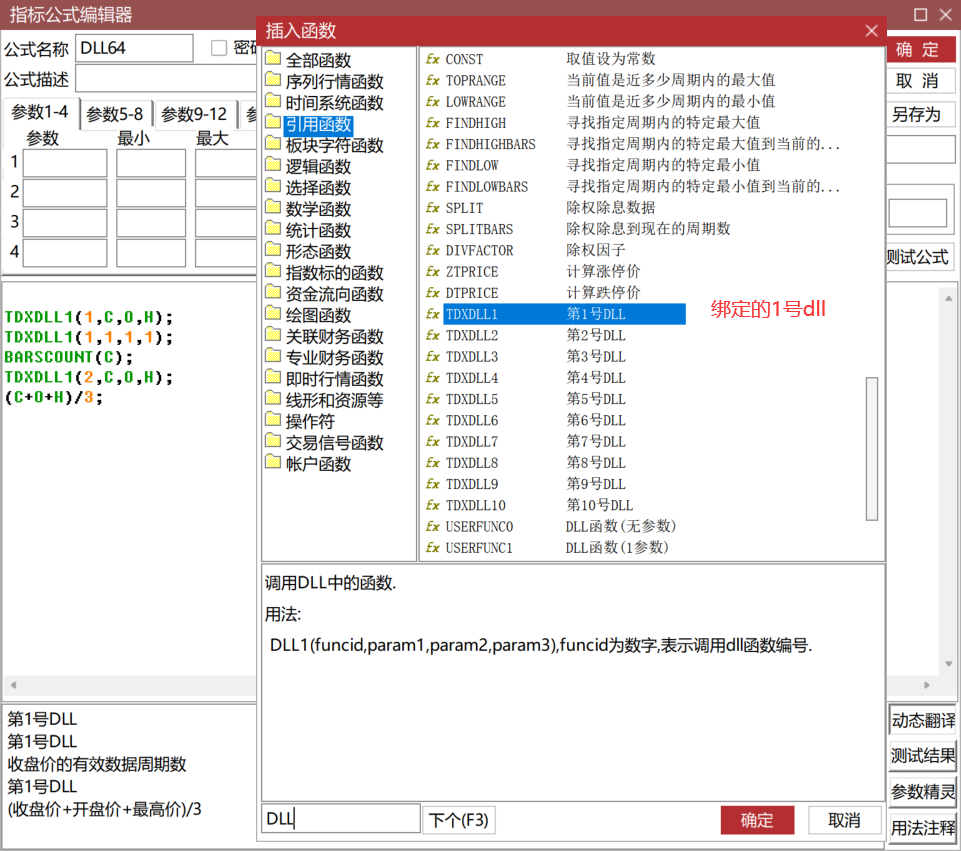Open the 逻辑函数 folder
961x851 pixels.
coord(309,166)
